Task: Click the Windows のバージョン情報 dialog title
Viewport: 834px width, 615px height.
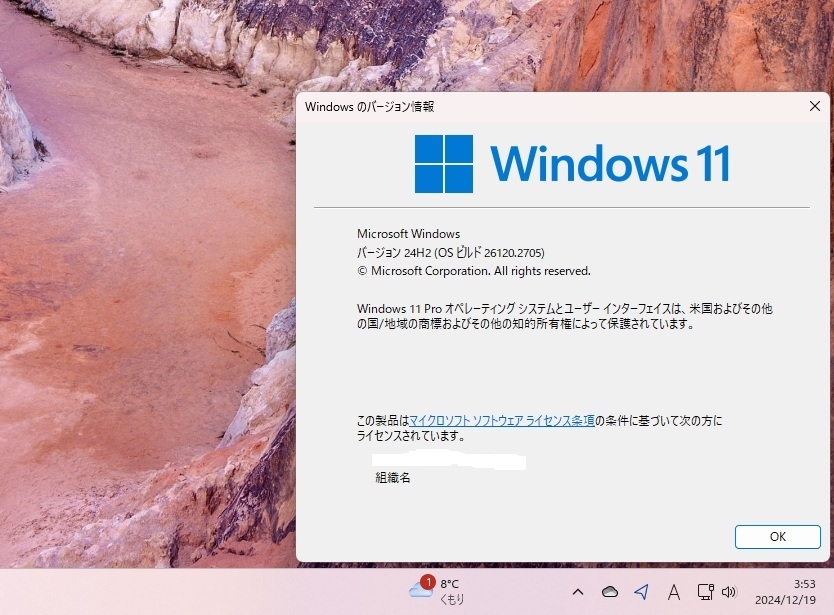Action: 369,106
